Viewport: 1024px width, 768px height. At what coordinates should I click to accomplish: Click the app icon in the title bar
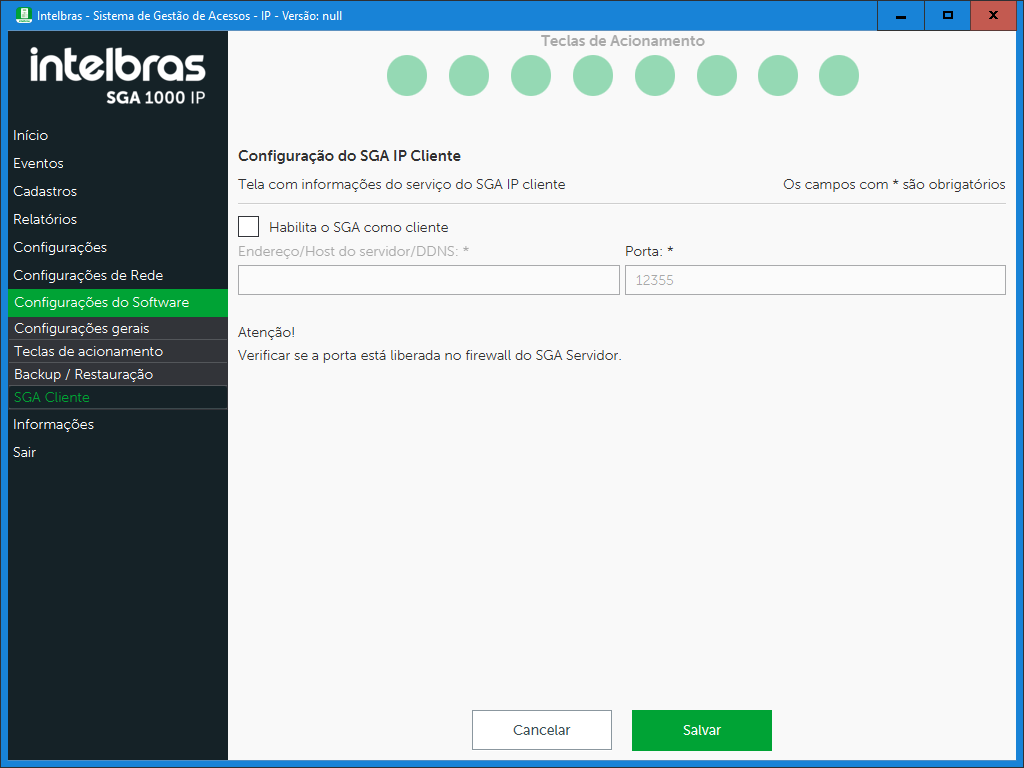[24, 16]
